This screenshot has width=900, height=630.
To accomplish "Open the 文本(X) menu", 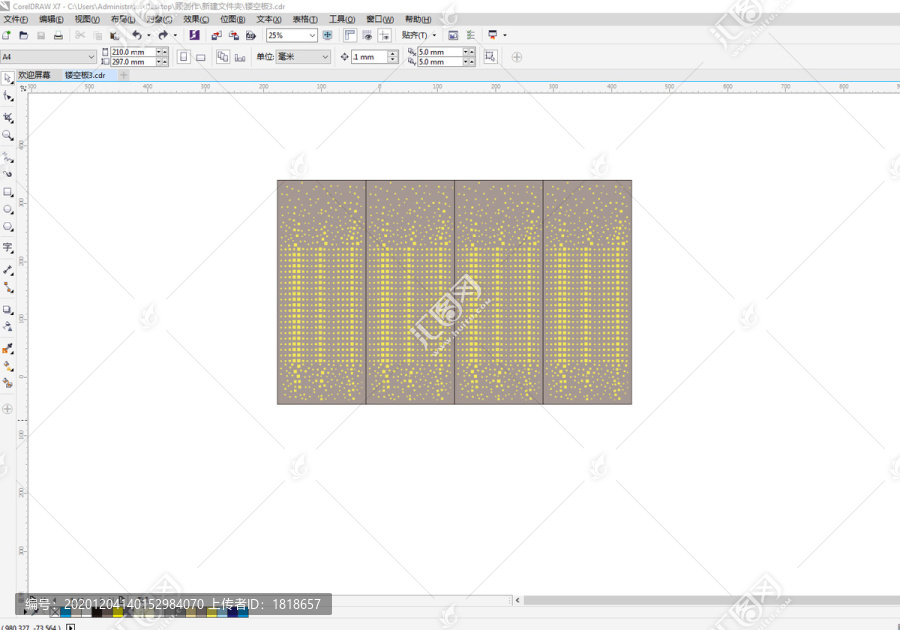I will pyautogui.click(x=269, y=19).
